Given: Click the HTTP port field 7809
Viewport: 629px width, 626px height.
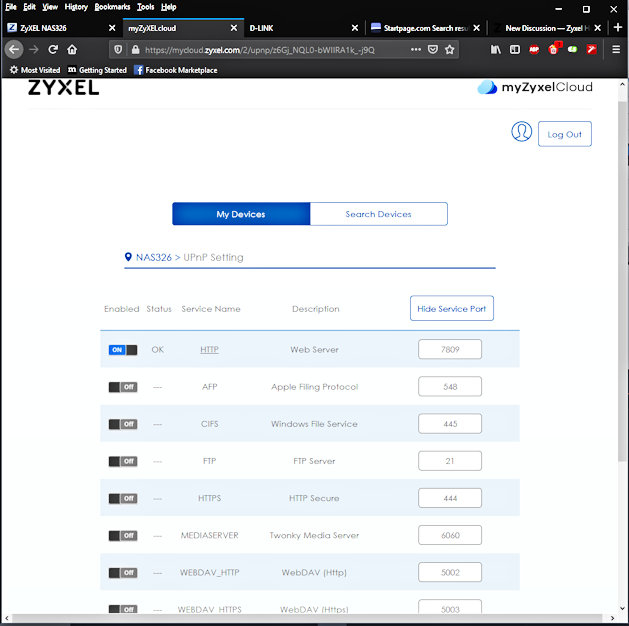Looking at the screenshot, I should tap(450, 349).
